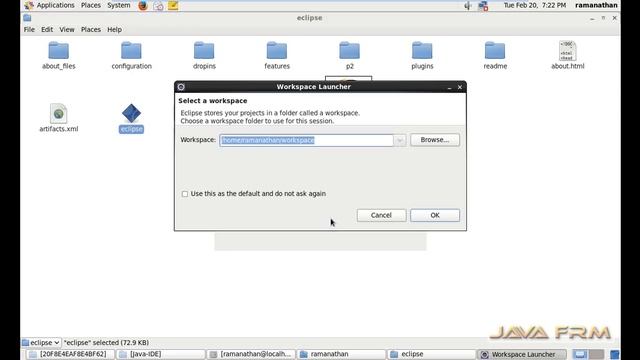Open the Help menu
This screenshot has width=640, height=360.
114,30
